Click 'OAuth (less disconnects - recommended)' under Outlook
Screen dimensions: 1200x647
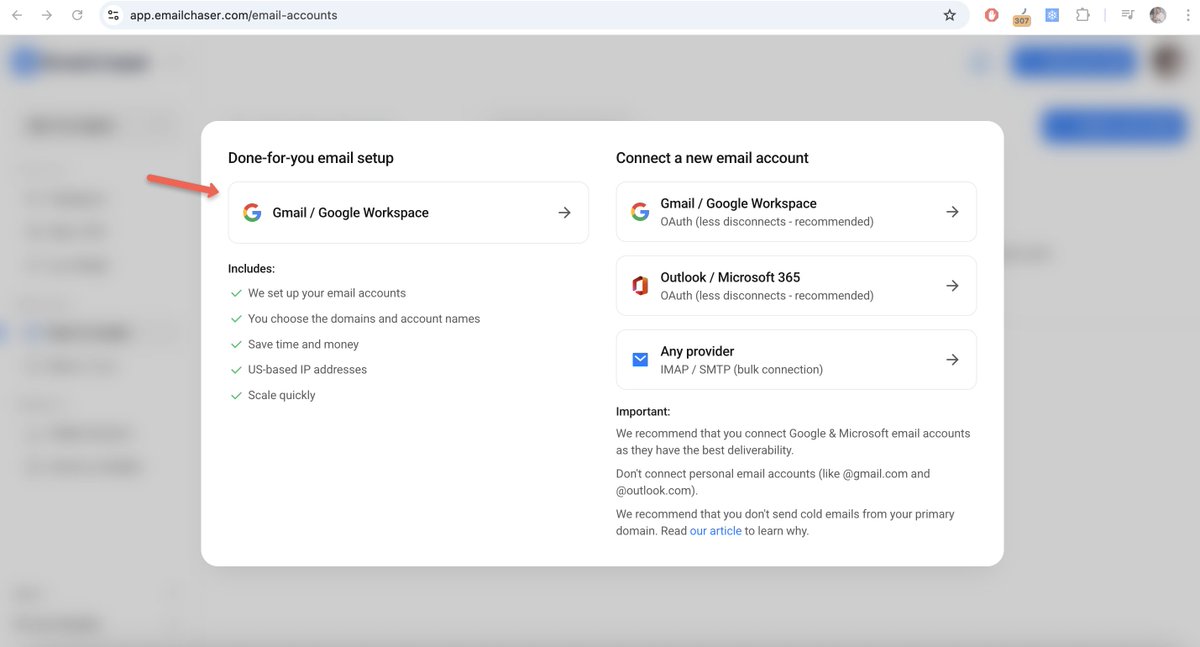pos(767,296)
